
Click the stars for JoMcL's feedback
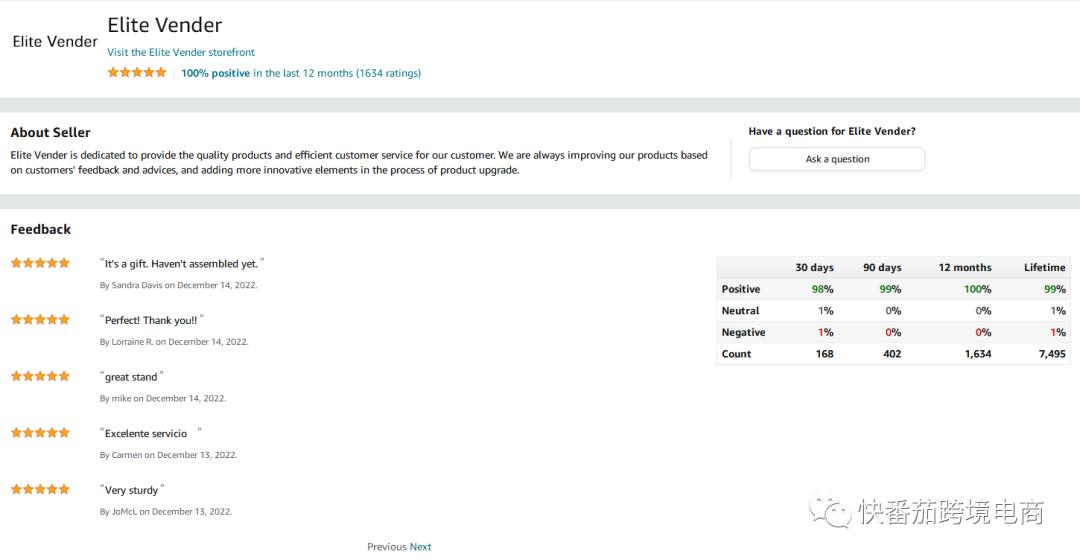tap(40, 489)
